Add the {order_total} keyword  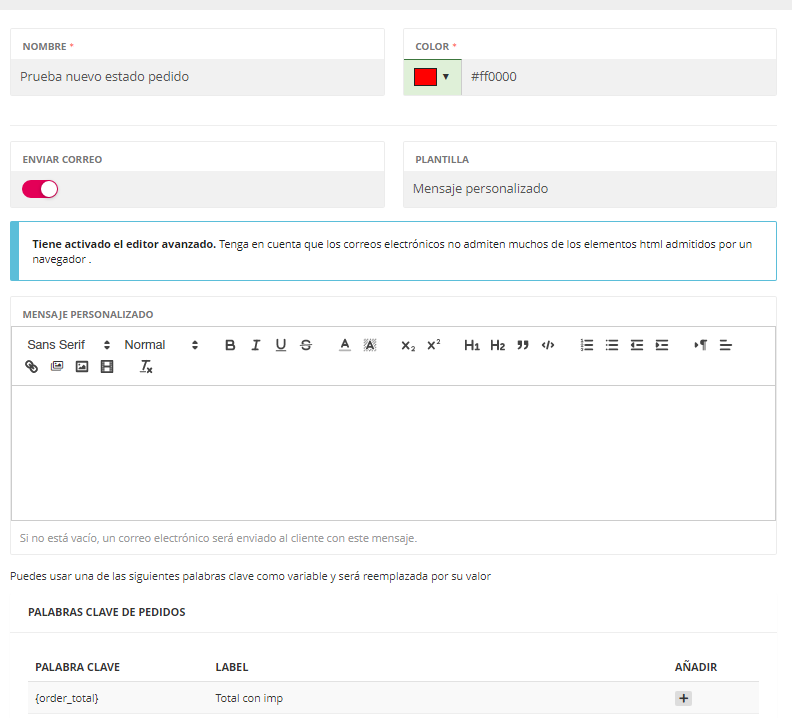pyautogui.click(x=683, y=698)
